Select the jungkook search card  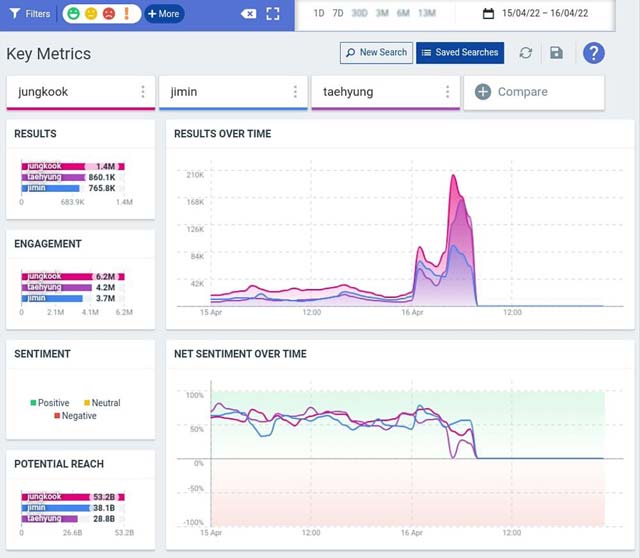tap(80, 92)
